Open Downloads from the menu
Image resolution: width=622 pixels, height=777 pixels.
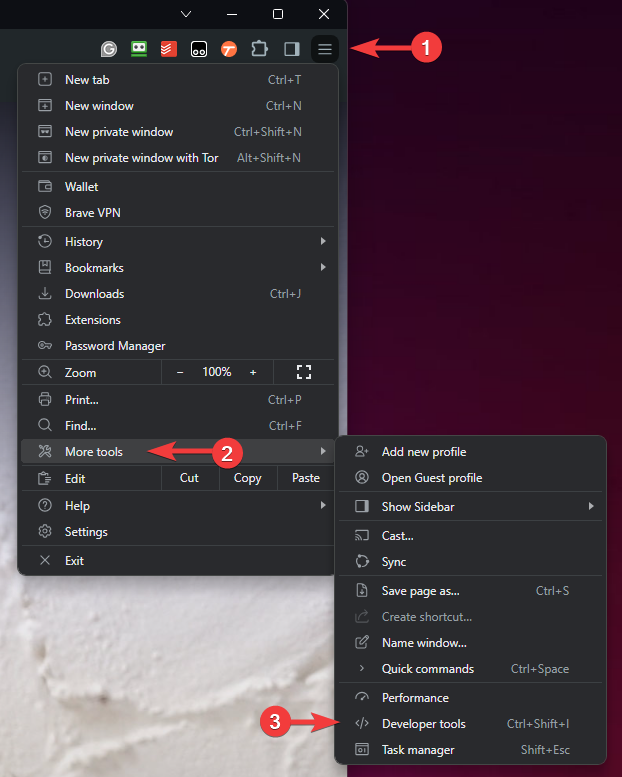pyautogui.click(x=178, y=294)
